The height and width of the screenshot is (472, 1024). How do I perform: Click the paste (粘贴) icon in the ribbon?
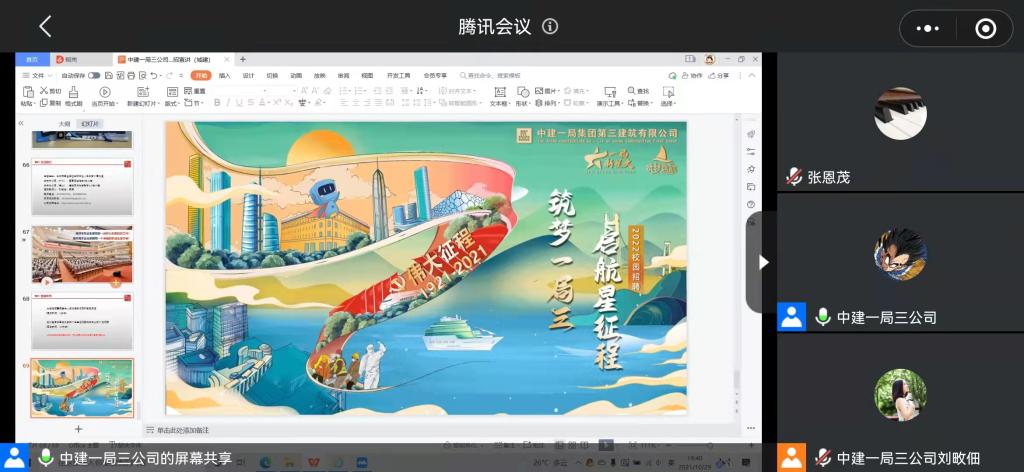pos(27,93)
